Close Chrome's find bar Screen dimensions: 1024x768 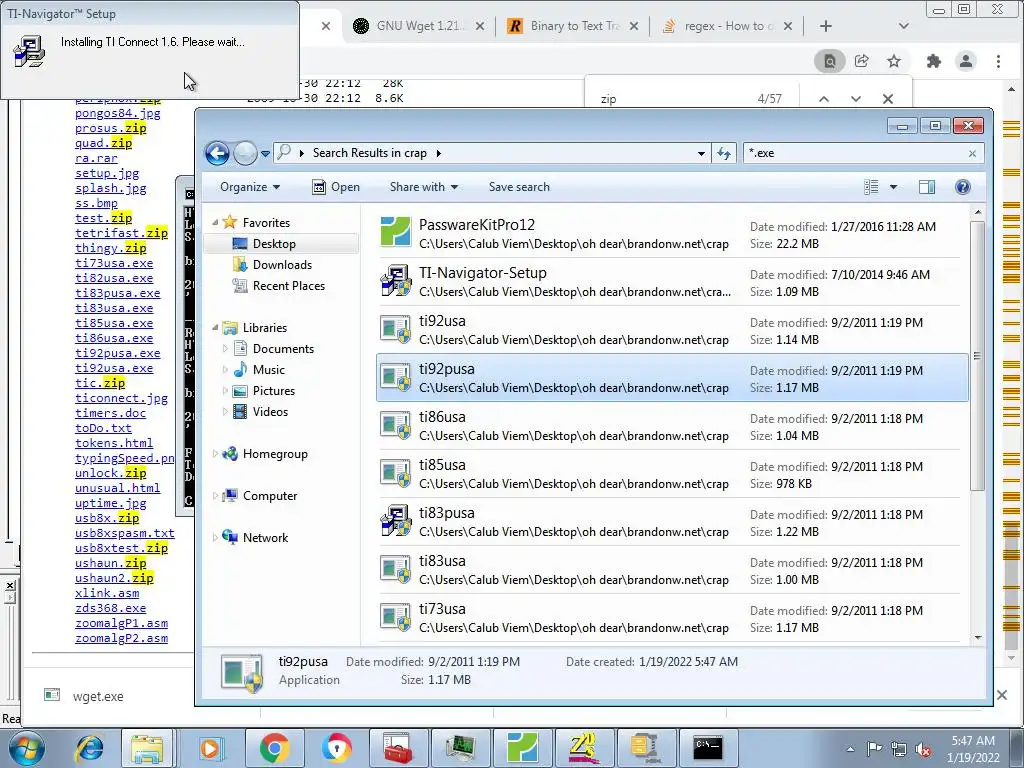(x=888, y=99)
